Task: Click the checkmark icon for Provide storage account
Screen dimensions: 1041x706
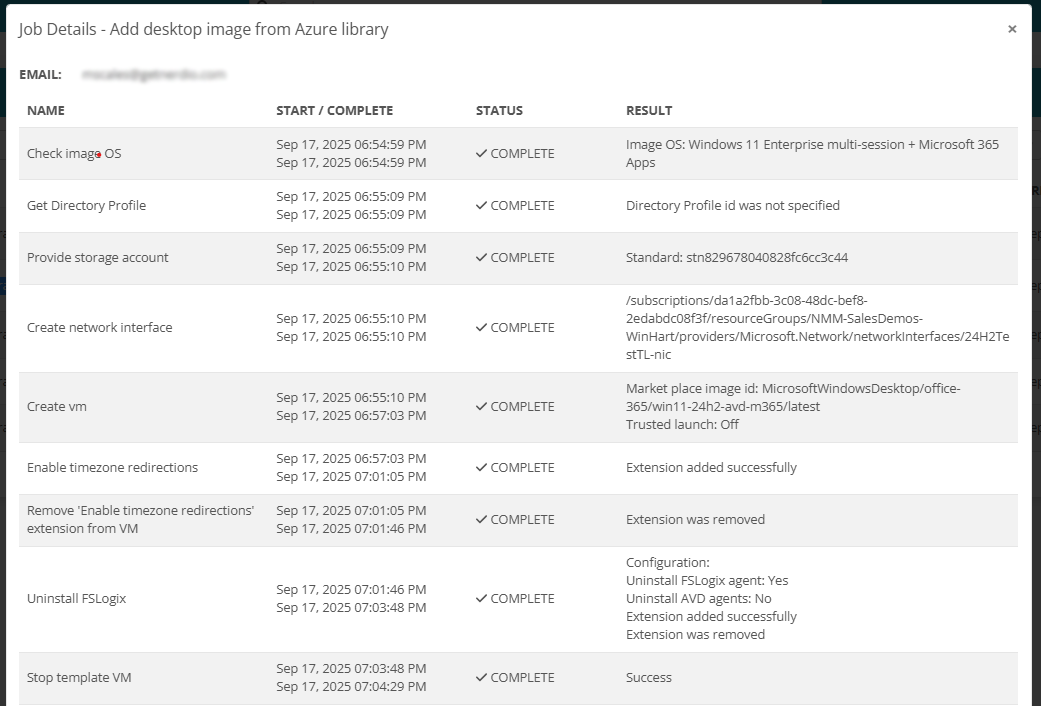Action: 481,258
